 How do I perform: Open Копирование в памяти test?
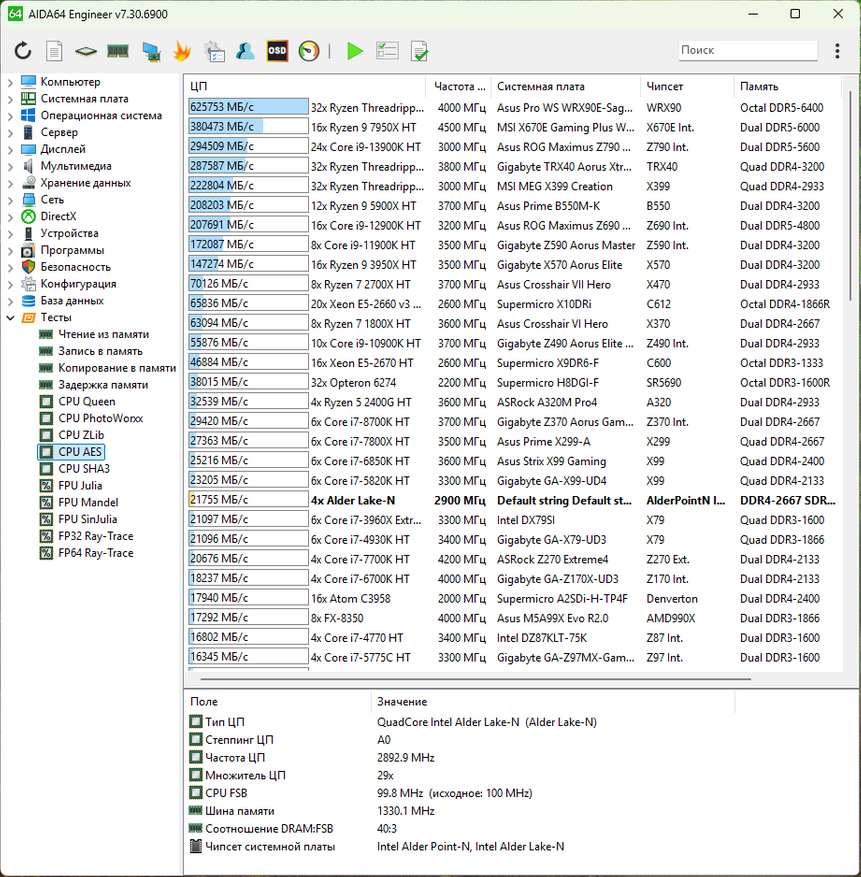click(x=117, y=367)
